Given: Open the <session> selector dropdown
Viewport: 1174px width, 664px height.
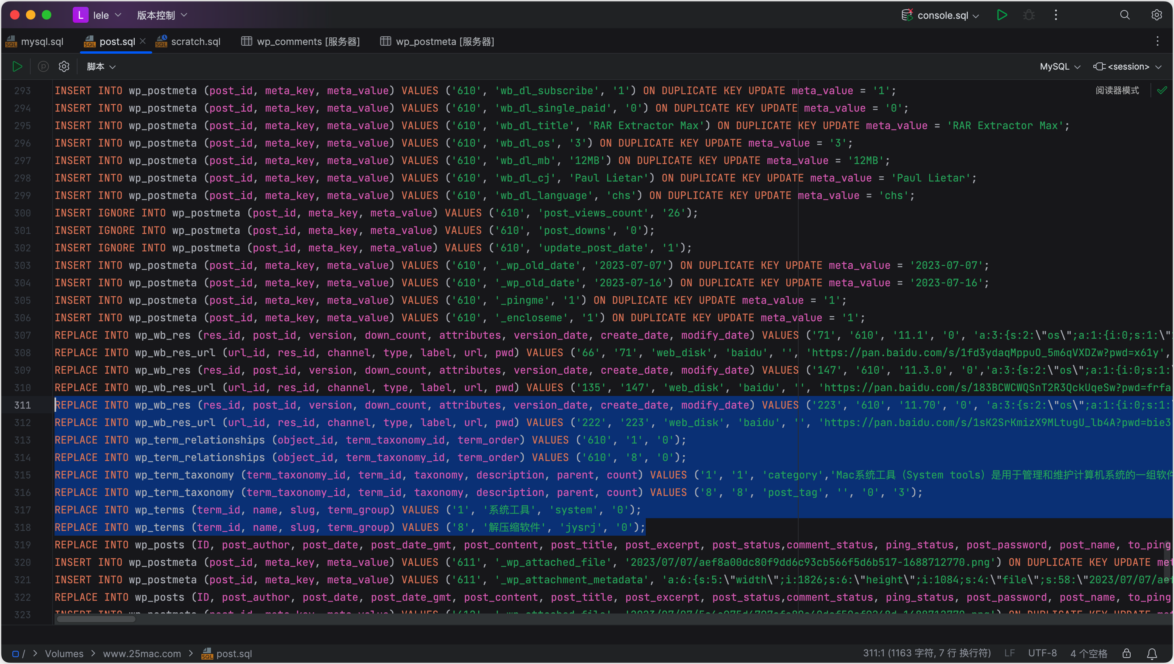Looking at the screenshot, I should [x=1134, y=67].
